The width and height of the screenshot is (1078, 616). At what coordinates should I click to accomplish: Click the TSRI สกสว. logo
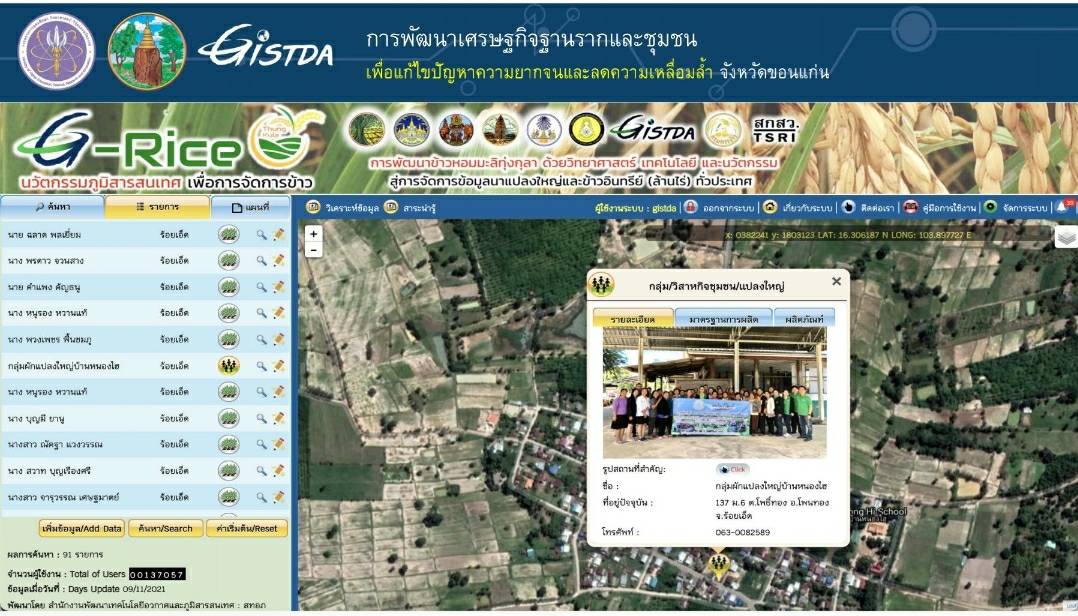point(775,129)
